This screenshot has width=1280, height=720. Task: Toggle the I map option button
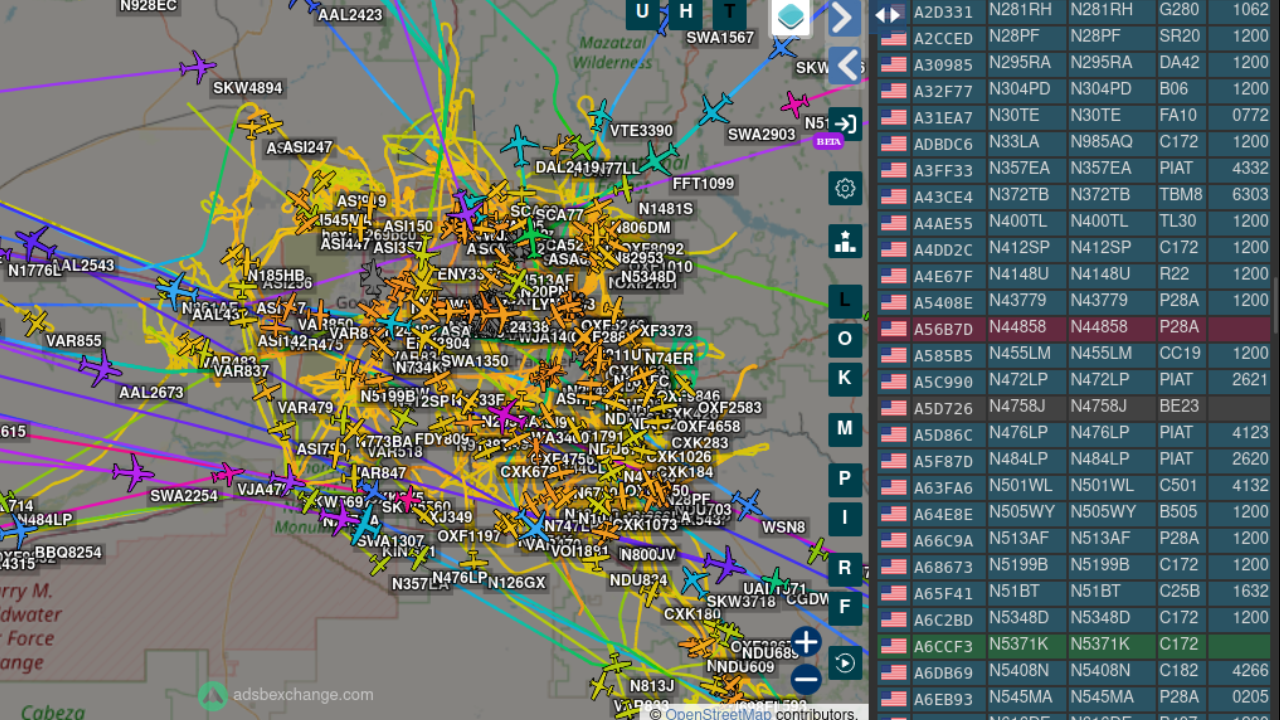tap(845, 518)
